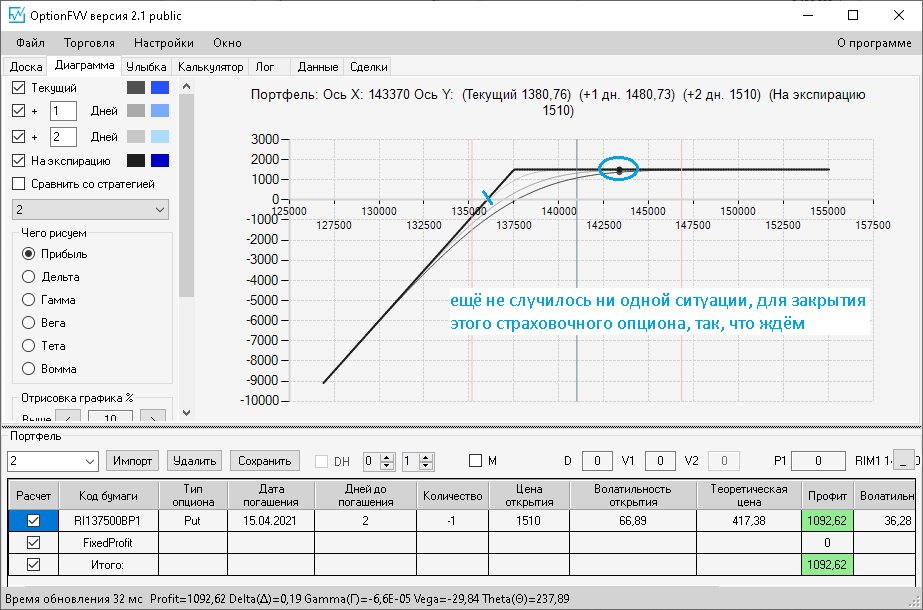Click the small underscore button next to RIM1
The width and height of the screenshot is (923, 610).
point(904,461)
